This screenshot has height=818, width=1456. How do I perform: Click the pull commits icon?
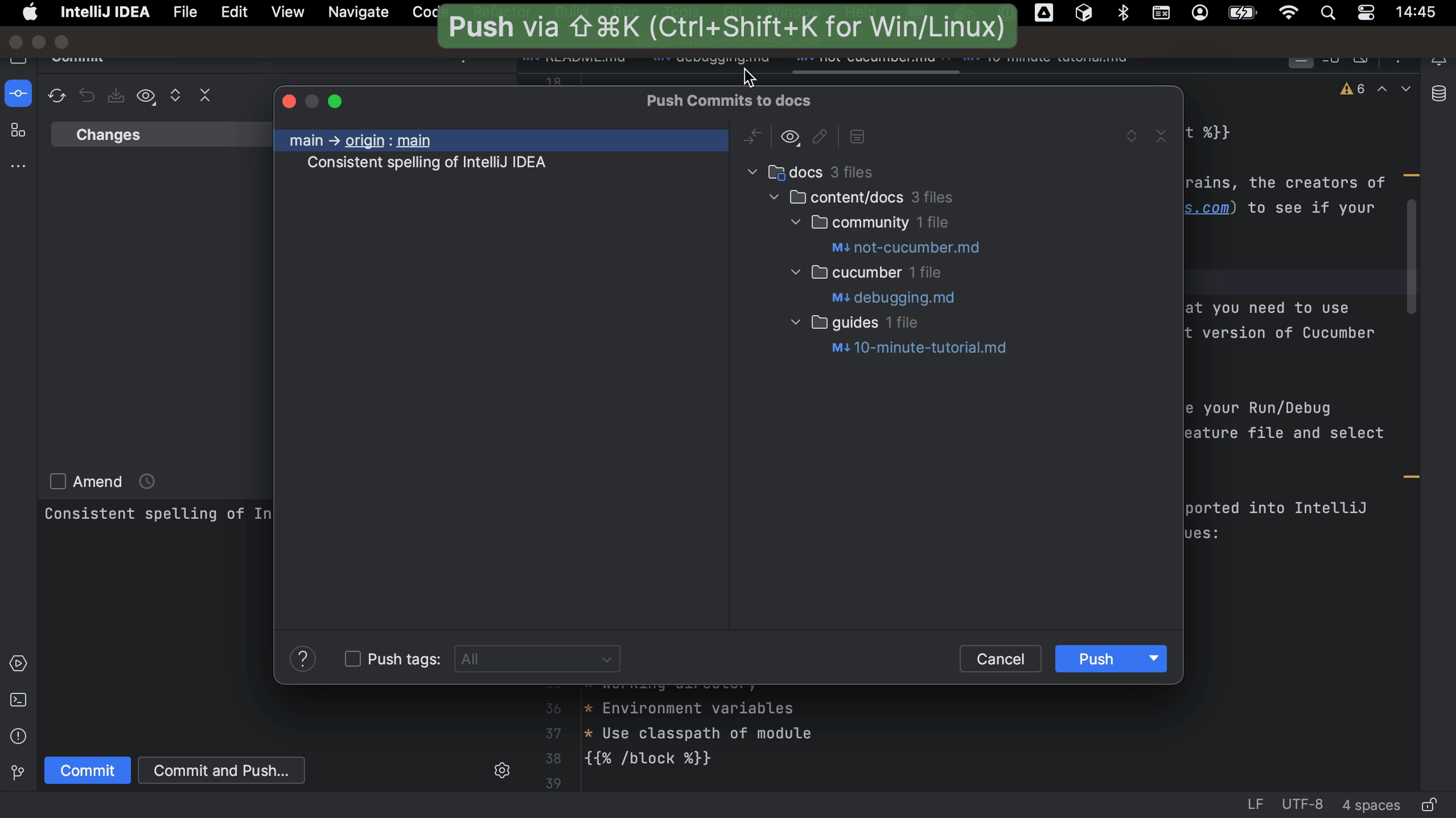tap(116, 95)
